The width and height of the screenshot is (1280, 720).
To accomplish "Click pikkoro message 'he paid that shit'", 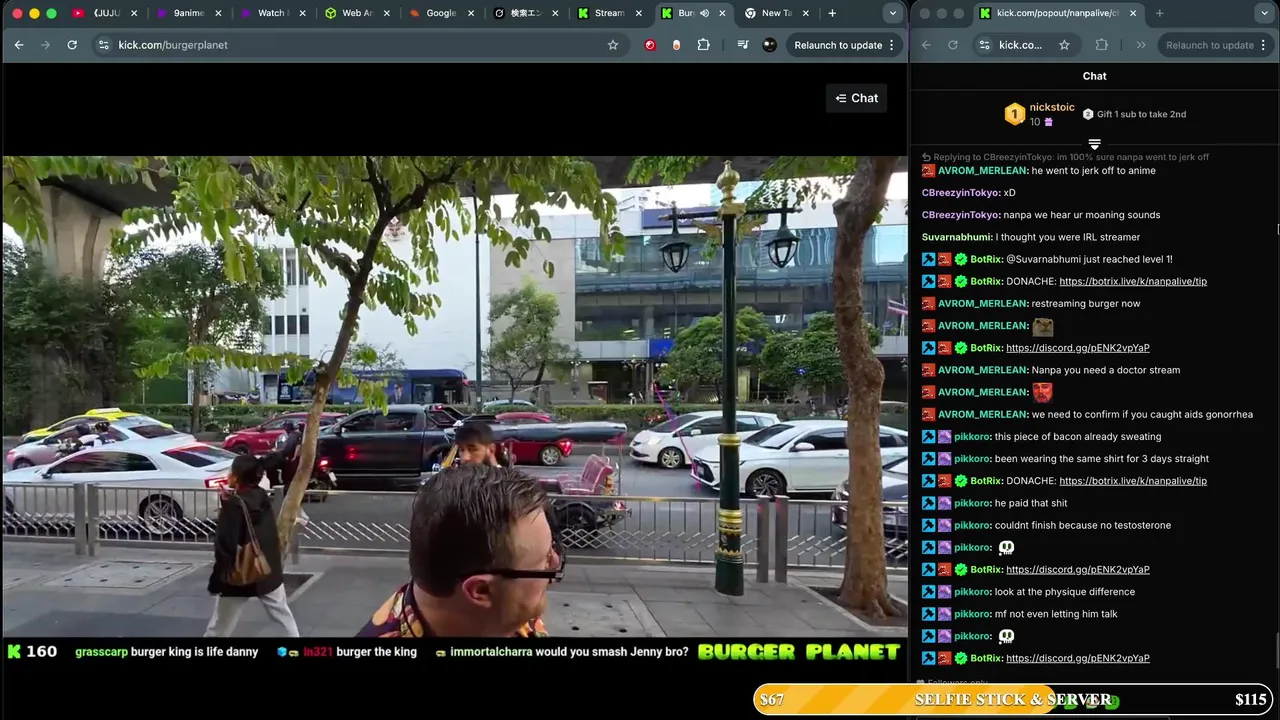I will tap(1030, 503).
